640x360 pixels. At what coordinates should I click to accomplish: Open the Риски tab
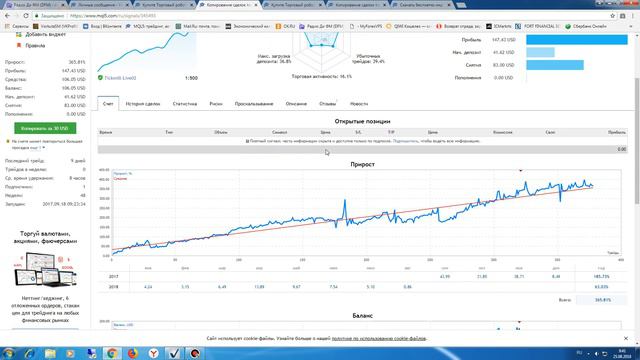click(x=216, y=104)
